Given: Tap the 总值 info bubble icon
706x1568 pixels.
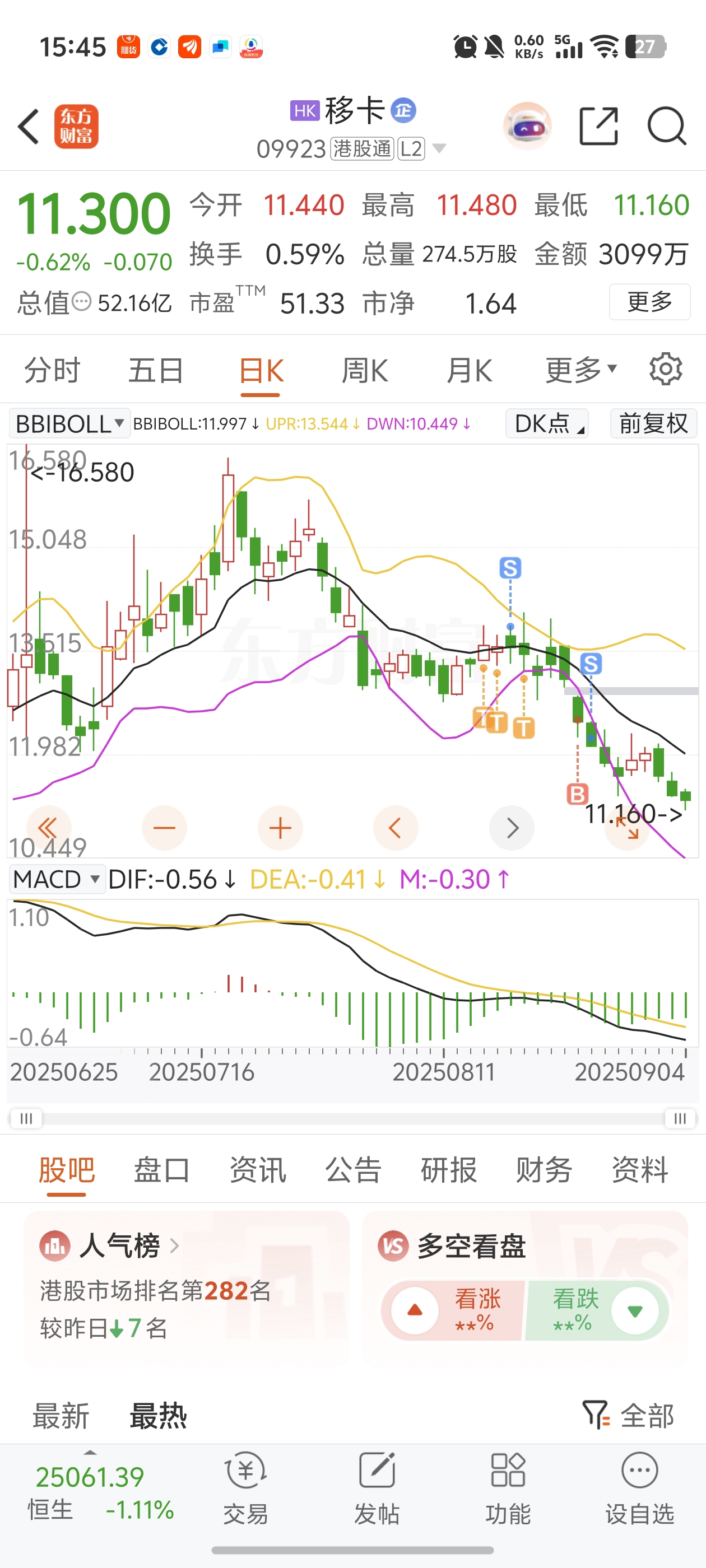Looking at the screenshot, I should [82, 301].
